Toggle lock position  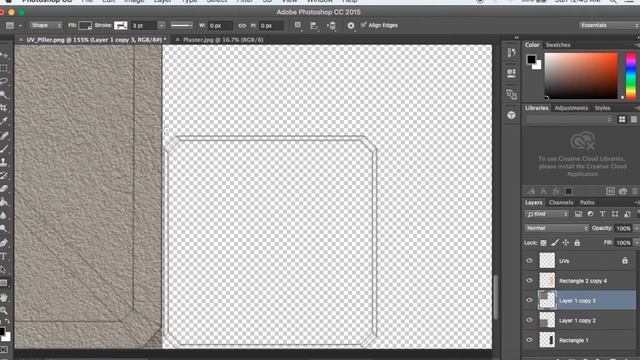click(x=566, y=243)
